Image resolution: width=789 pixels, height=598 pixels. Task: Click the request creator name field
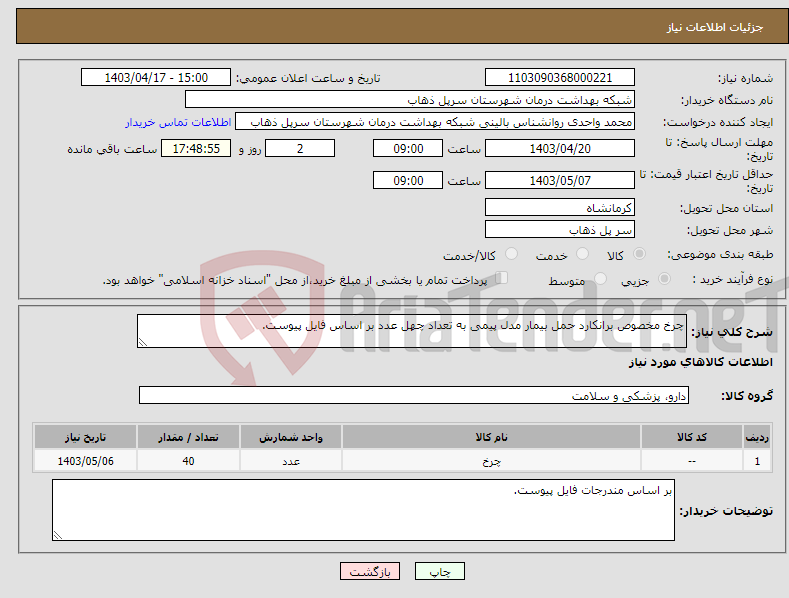(x=435, y=122)
